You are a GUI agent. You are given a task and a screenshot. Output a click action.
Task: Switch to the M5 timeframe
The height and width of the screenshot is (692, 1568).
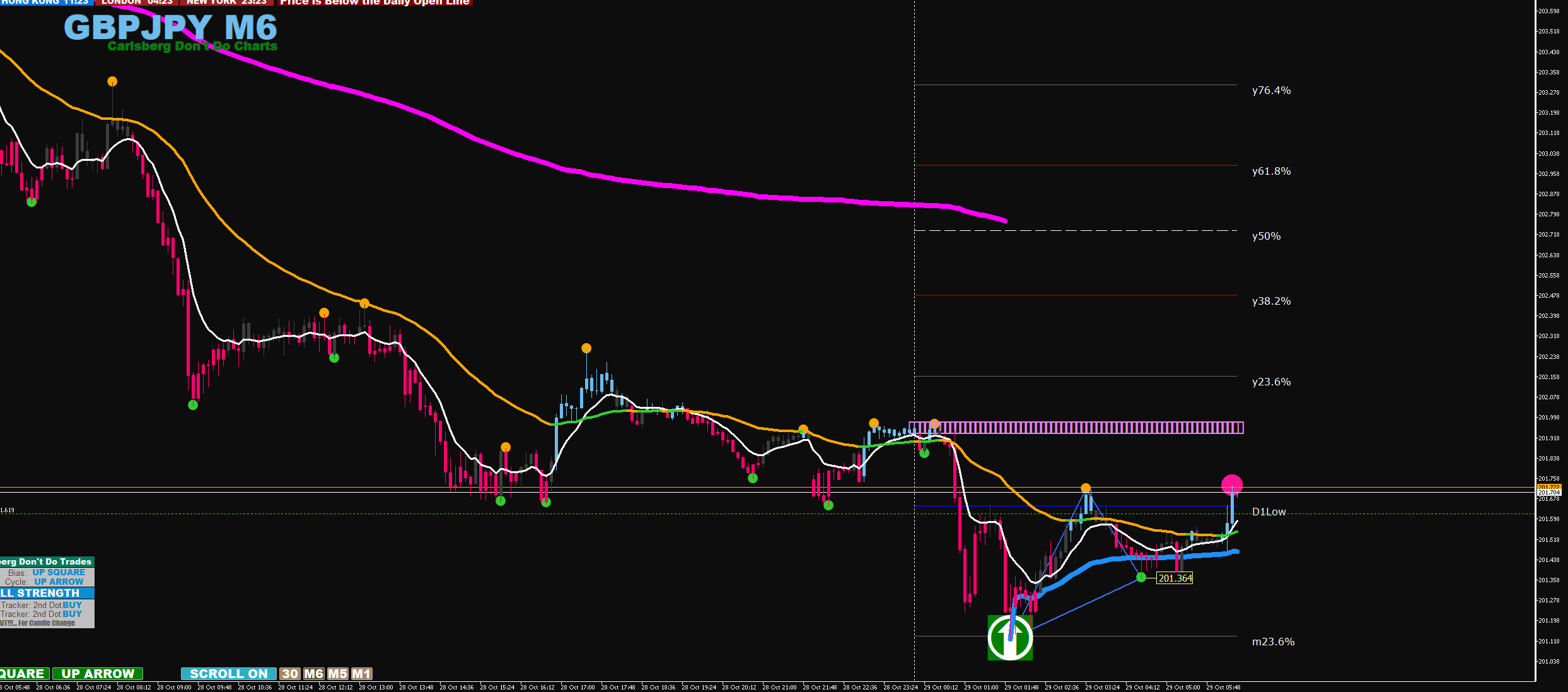[337, 674]
